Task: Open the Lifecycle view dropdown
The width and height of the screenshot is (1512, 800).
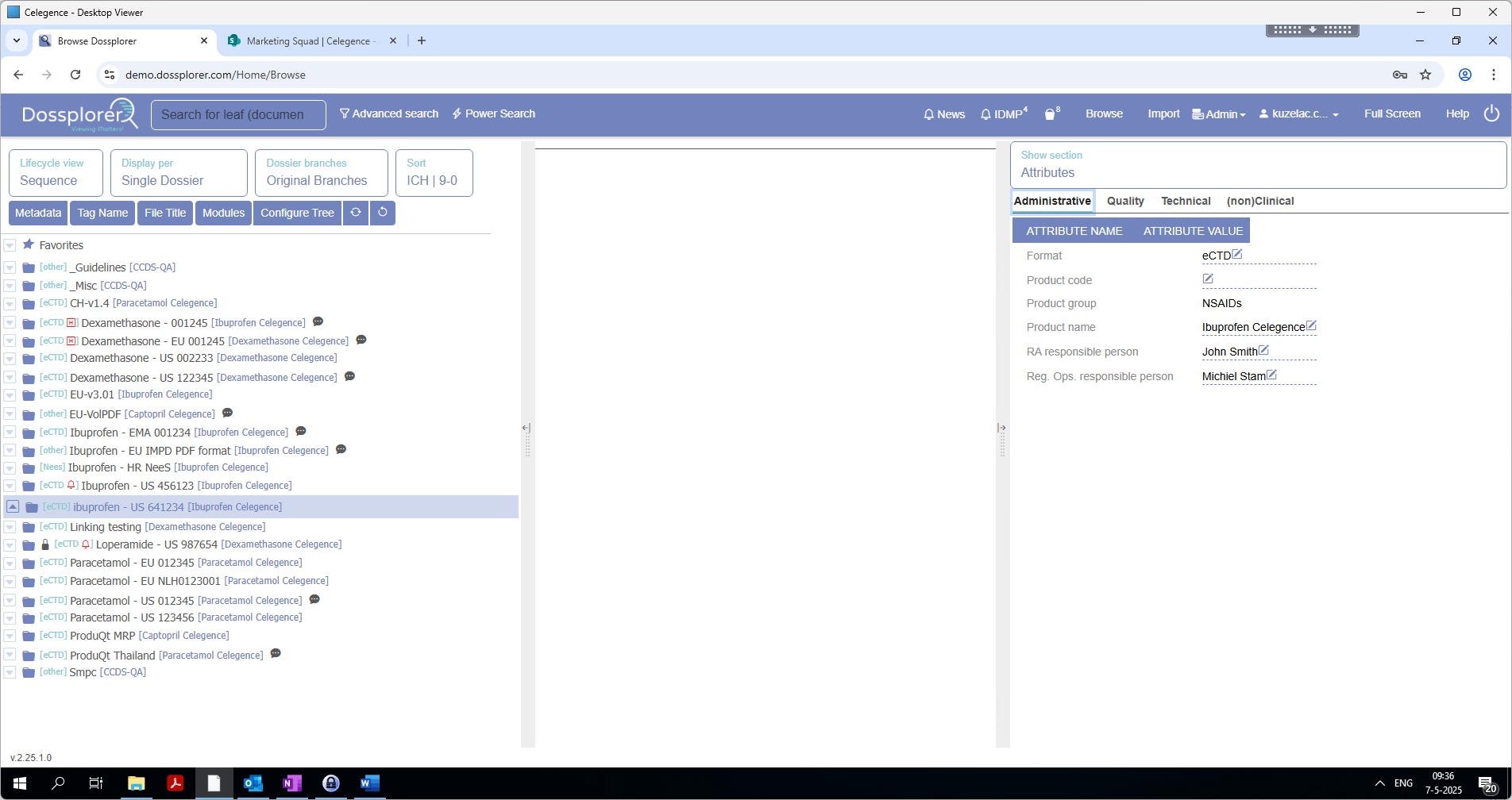Action: [56, 172]
